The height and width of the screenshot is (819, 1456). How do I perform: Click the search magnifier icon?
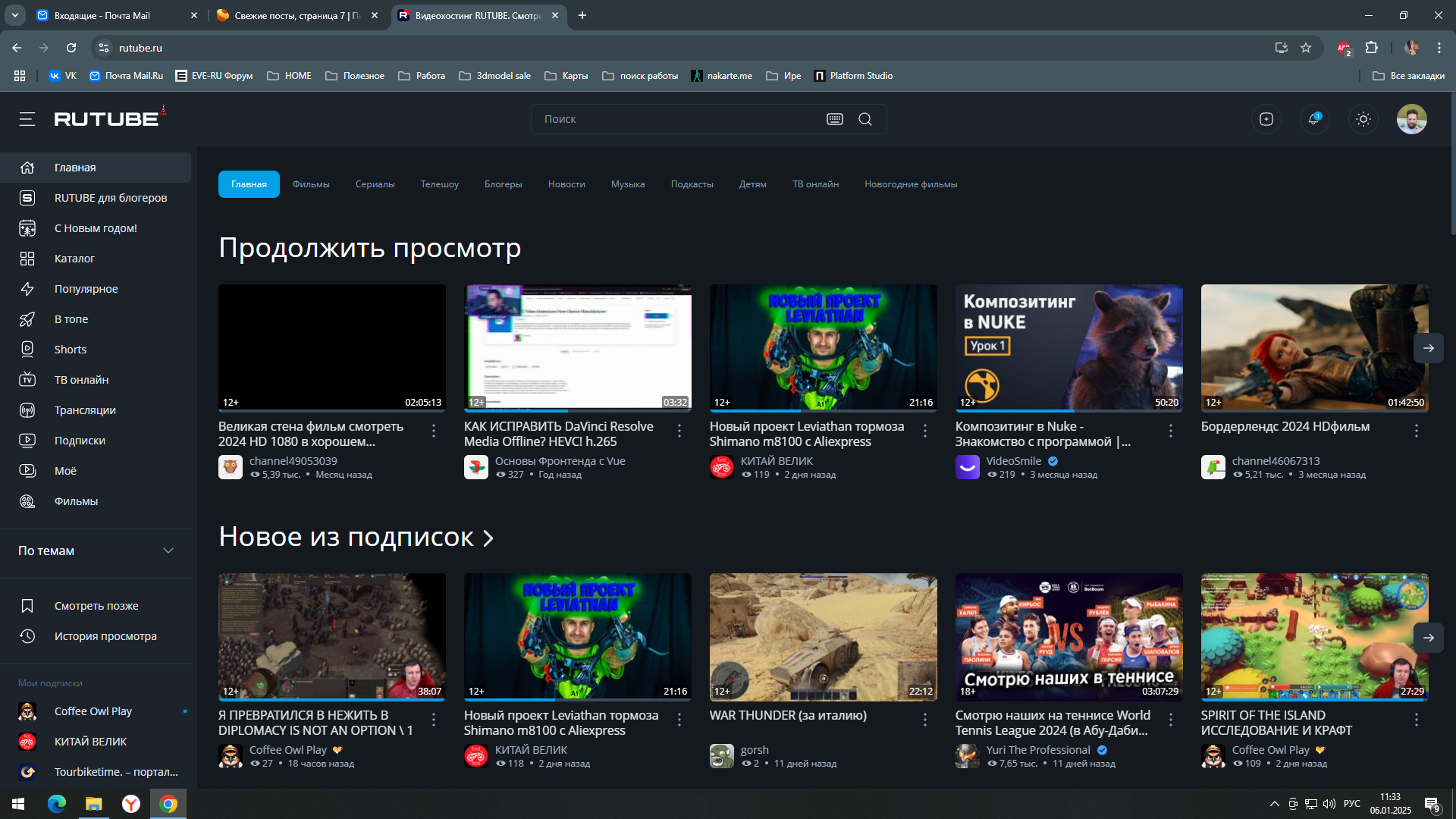pyautogui.click(x=864, y=119)
